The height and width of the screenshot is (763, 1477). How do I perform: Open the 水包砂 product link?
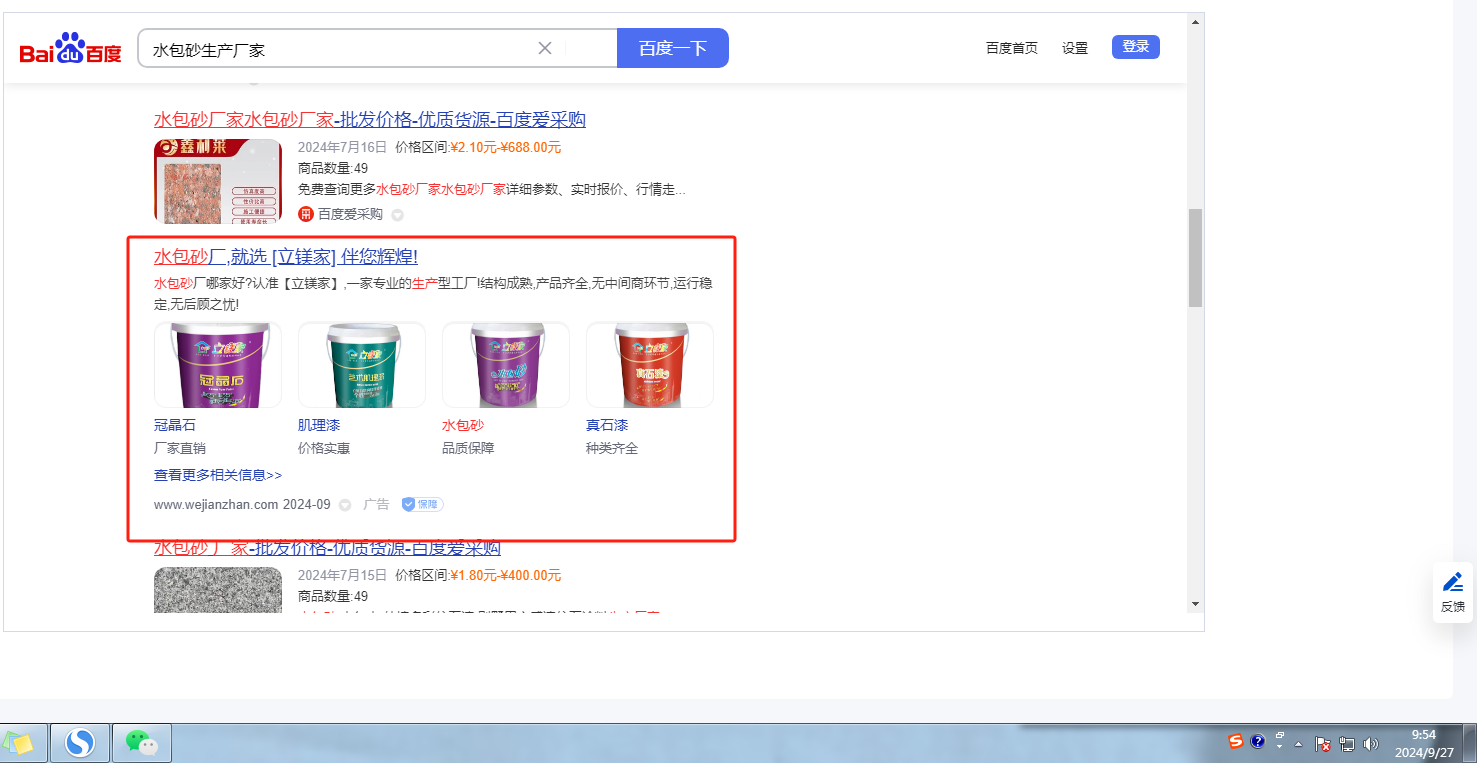(463, 426)
